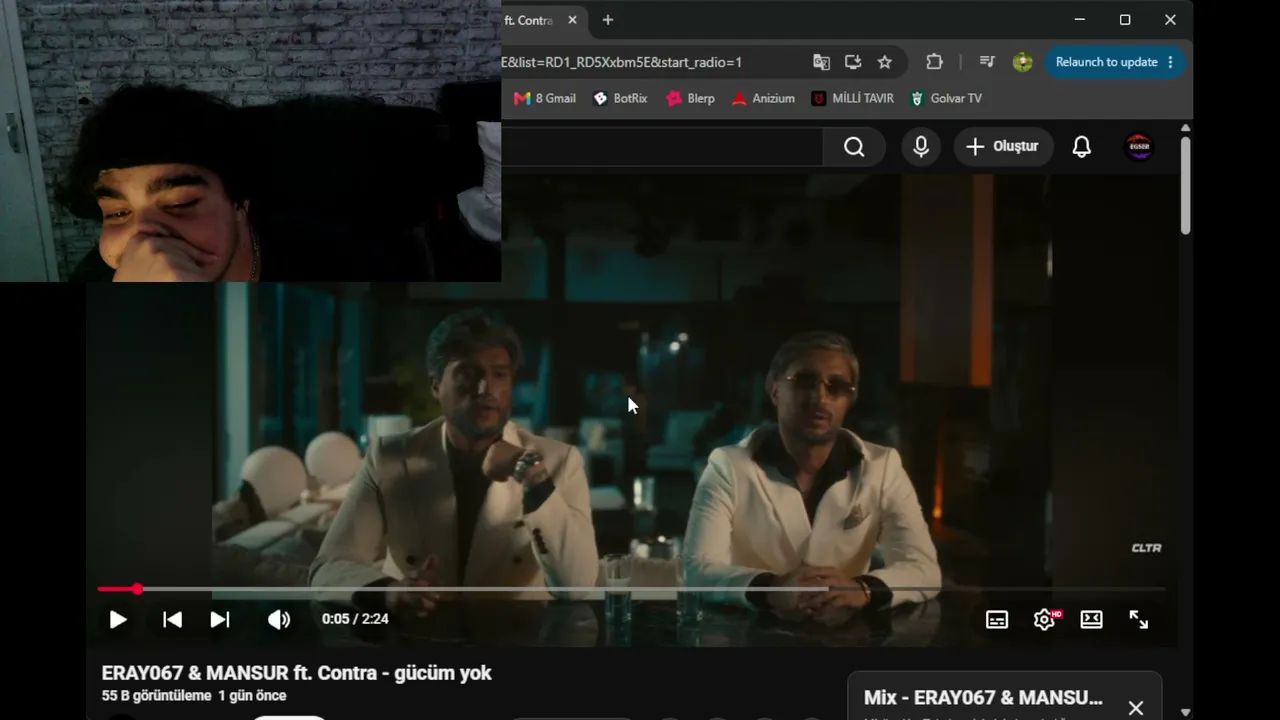1280x720 pixels.
Task: Skip to next video
Action: coord(220,619)
